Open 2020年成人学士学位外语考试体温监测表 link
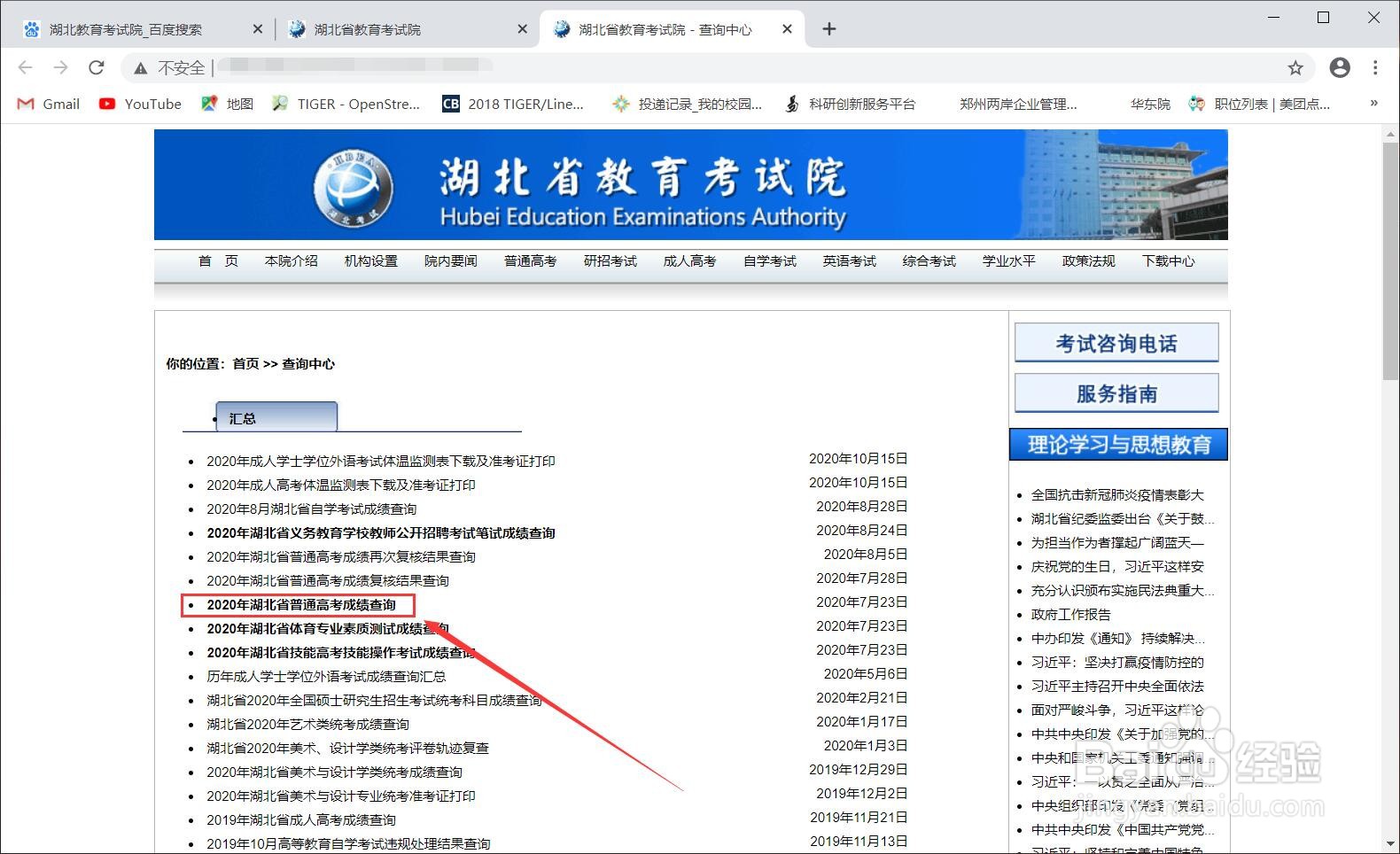The height and width of the screenshot is (854, 1400). coord(381,462)
